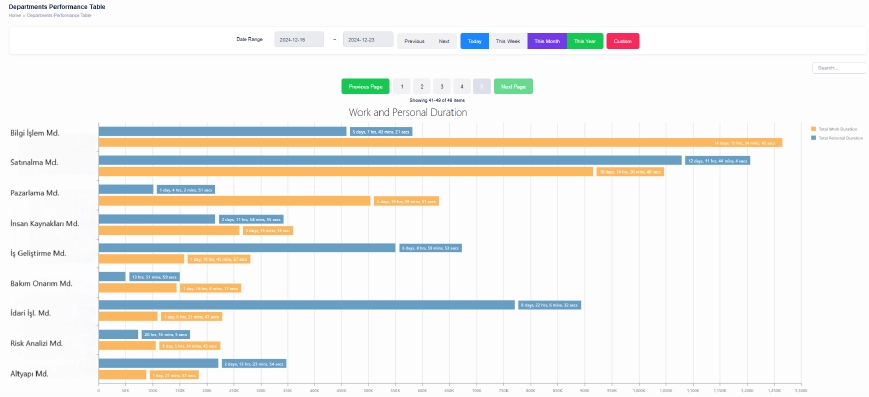Click Altyapı orange work duration bar
Viewport: 869px width, 397px height.
[x=122, y=375]
